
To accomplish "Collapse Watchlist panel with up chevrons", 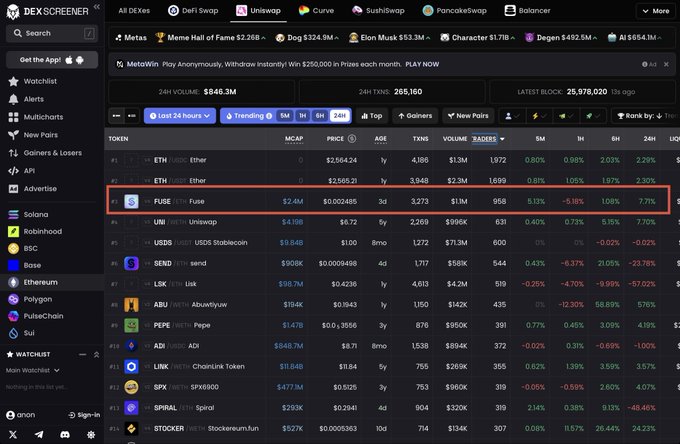I will [96, 355].
